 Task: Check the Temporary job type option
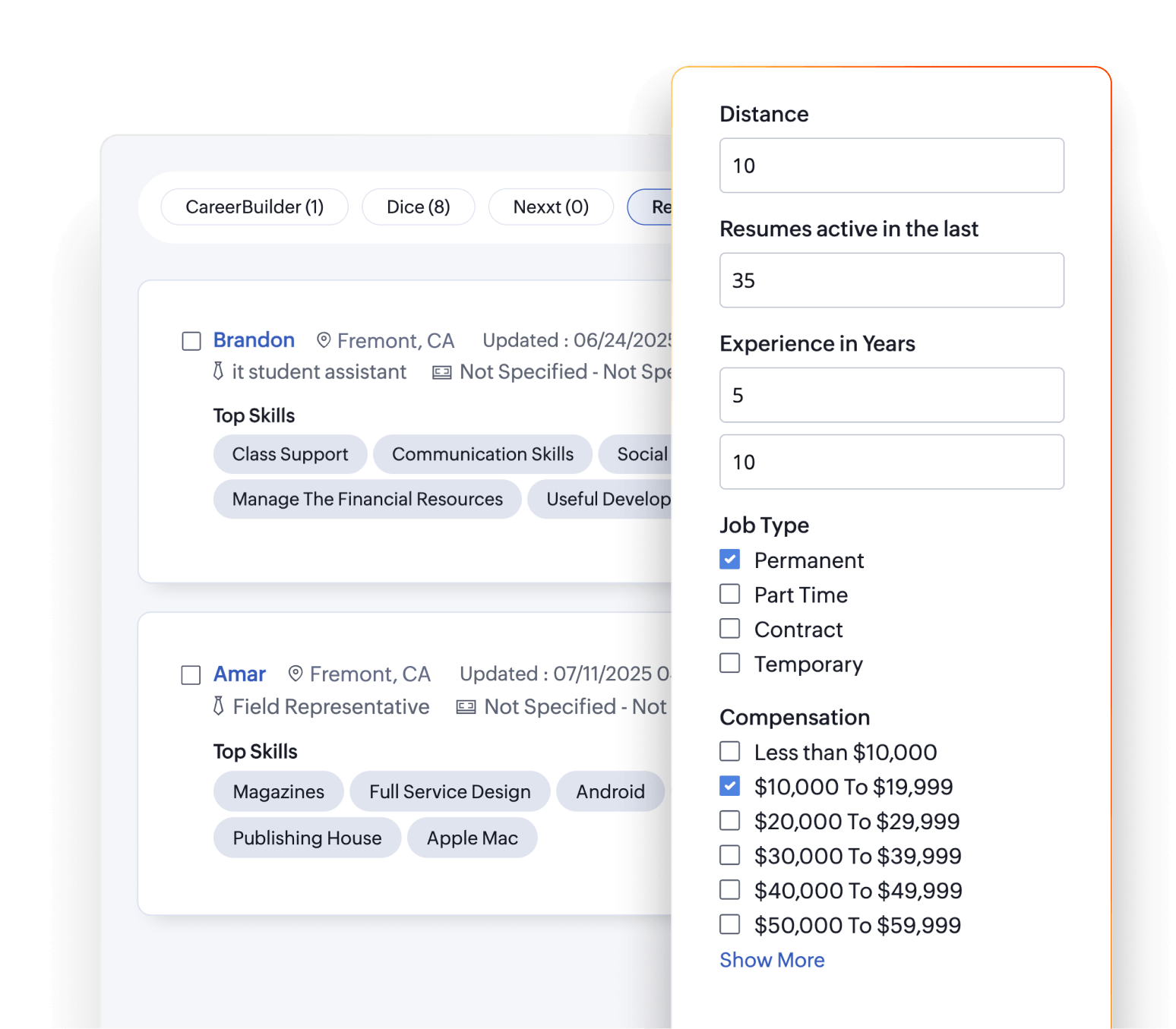[729, 663]
